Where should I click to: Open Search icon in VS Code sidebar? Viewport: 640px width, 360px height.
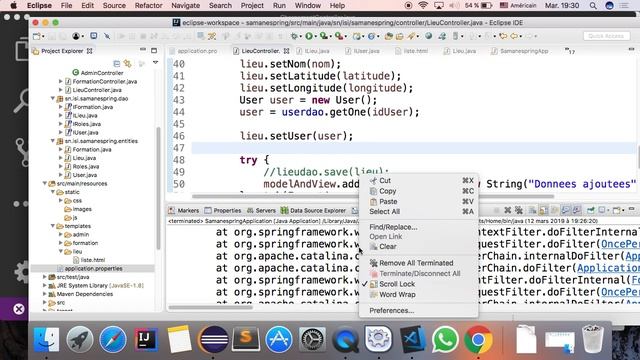point(21,101)
